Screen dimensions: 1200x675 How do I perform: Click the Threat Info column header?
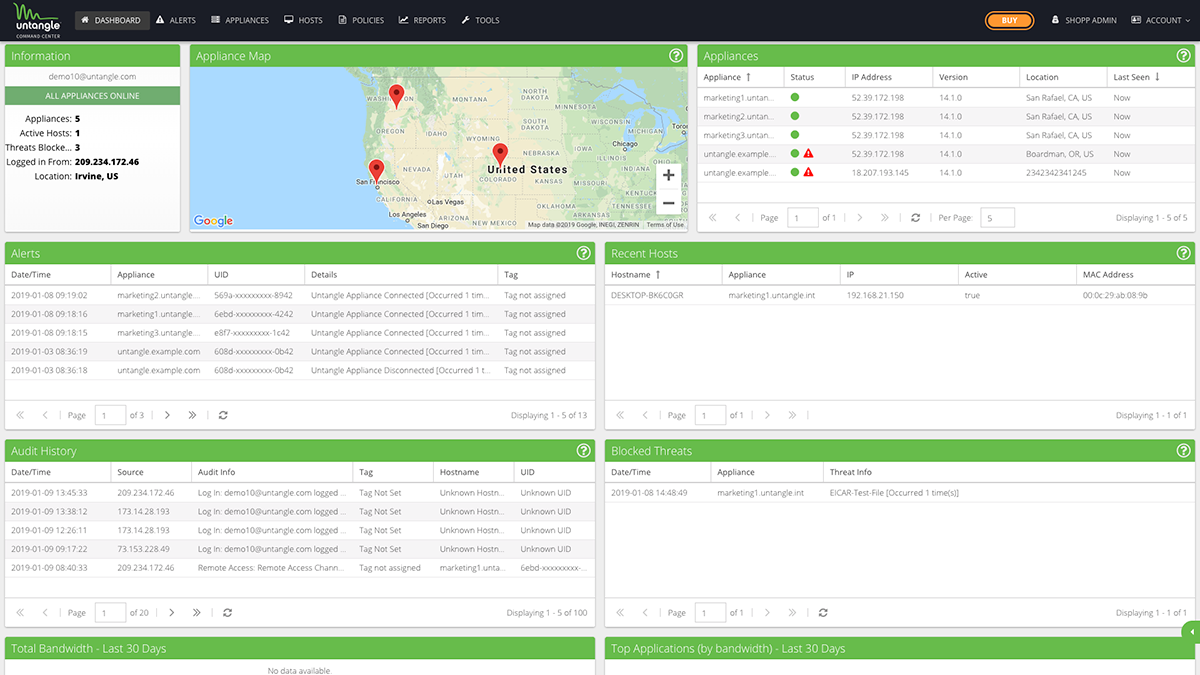[x=1009, y=472]
